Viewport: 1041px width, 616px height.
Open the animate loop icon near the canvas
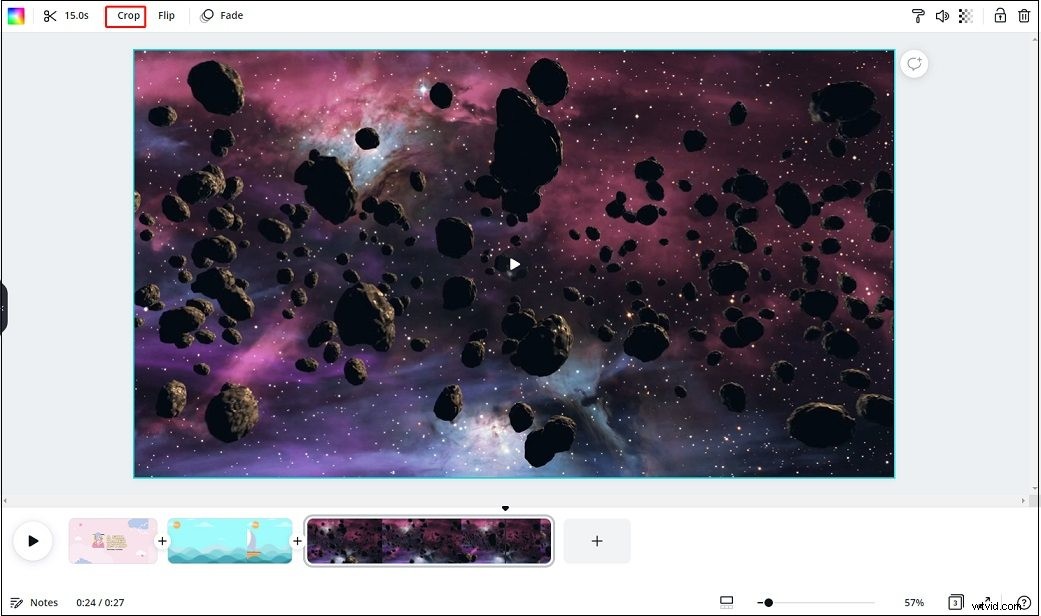pos(913,63)
